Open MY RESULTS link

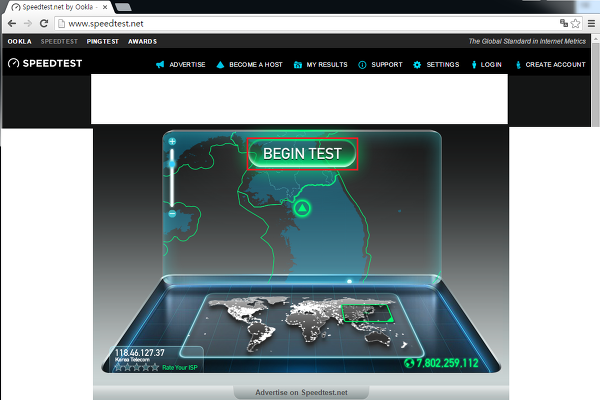(x=327, y=65)
